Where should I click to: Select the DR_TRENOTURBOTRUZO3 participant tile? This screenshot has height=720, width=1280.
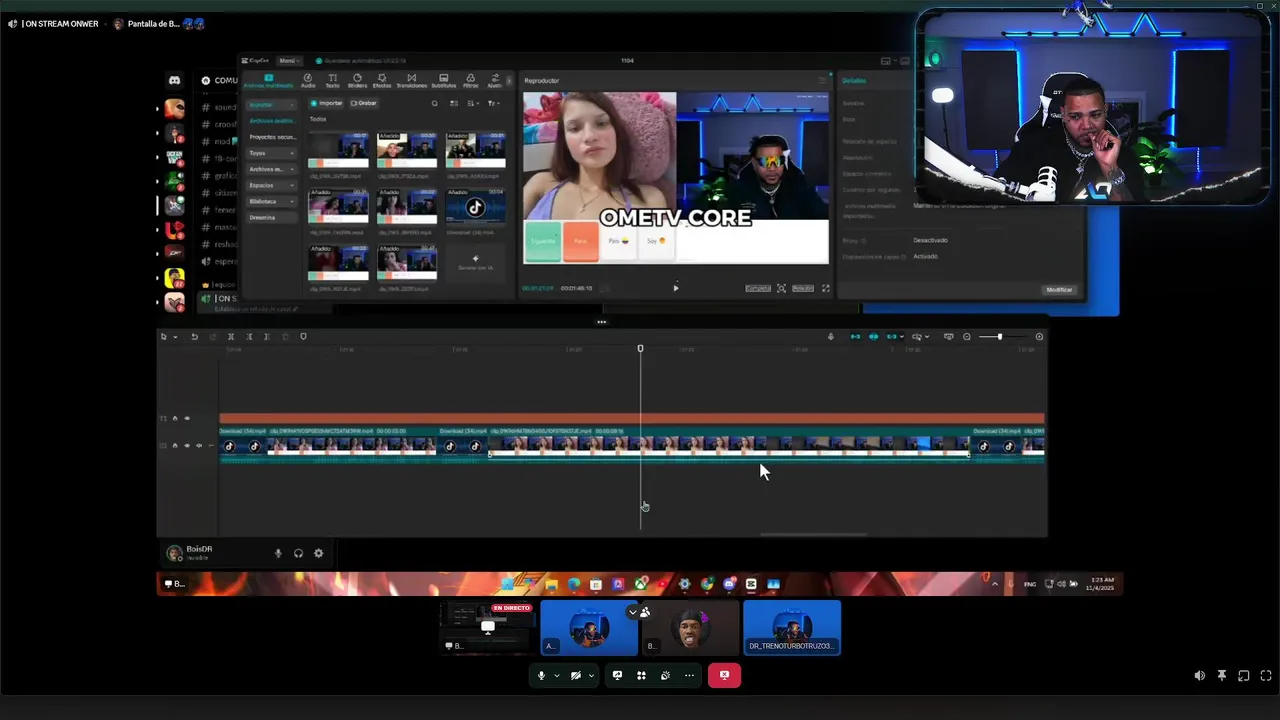(x=792, y=628)
